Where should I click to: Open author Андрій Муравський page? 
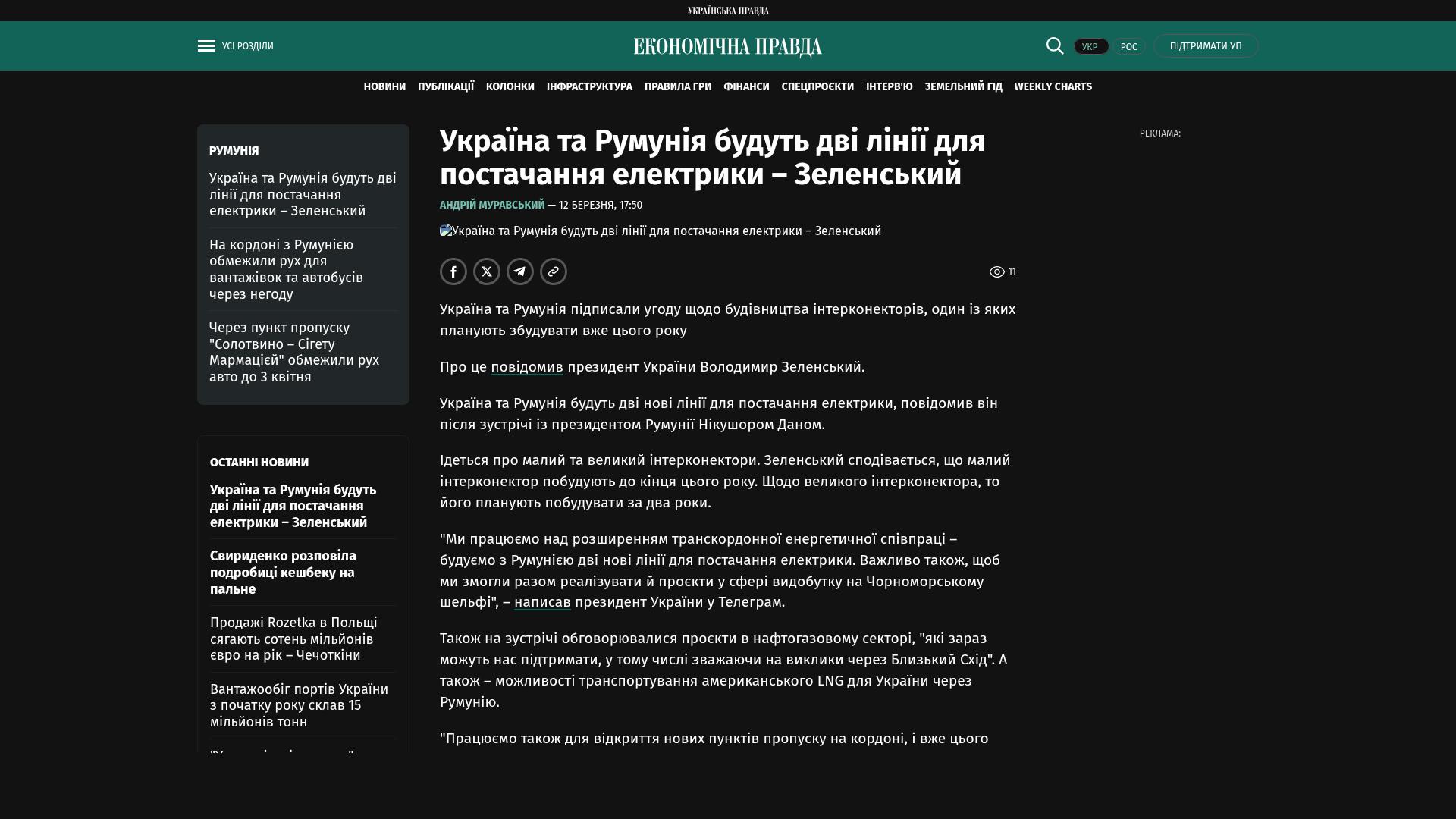coord(492,205)
